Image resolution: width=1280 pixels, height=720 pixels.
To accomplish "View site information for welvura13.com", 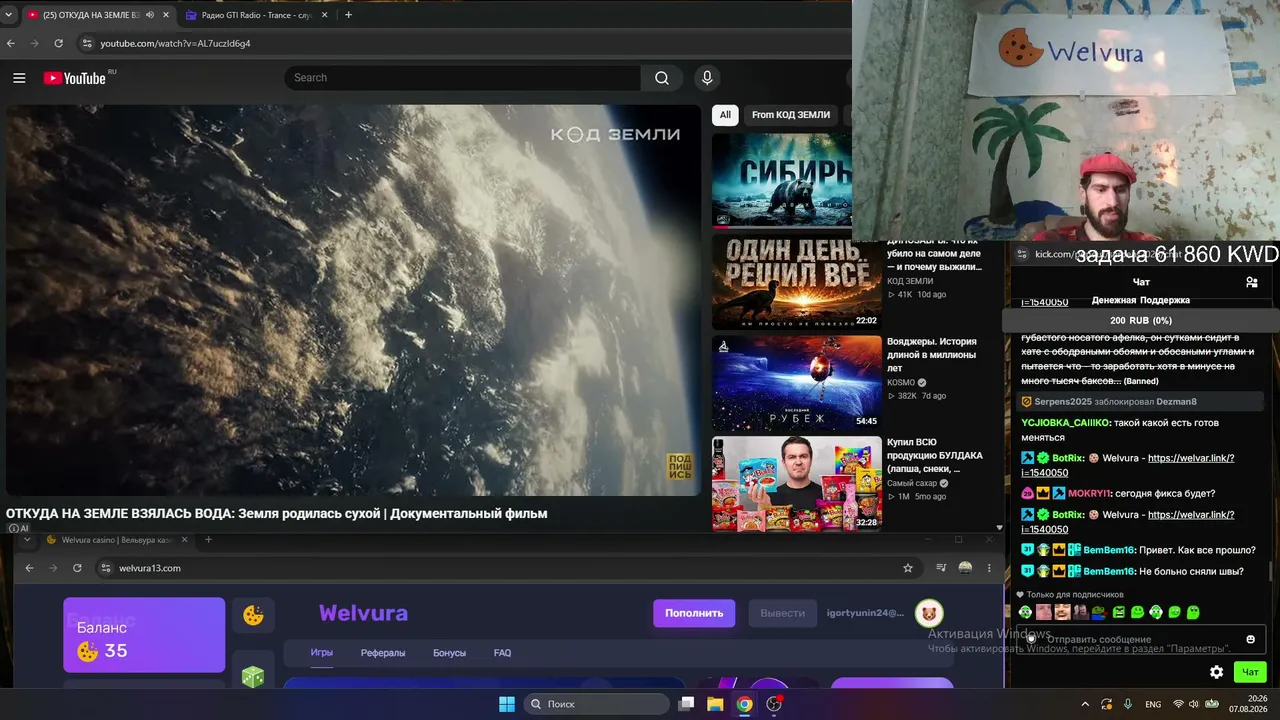I will tap(105, 568).
